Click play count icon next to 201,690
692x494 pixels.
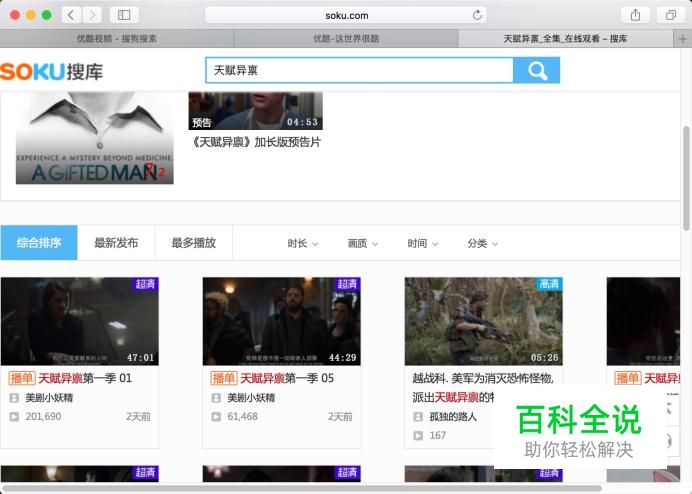[14, 416]
